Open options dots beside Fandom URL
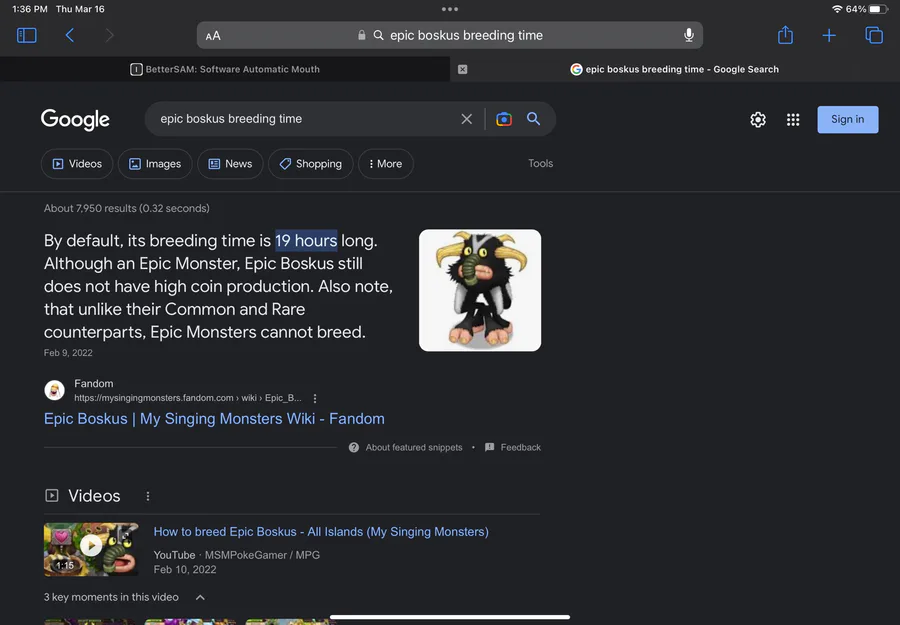 coord(315,398)
